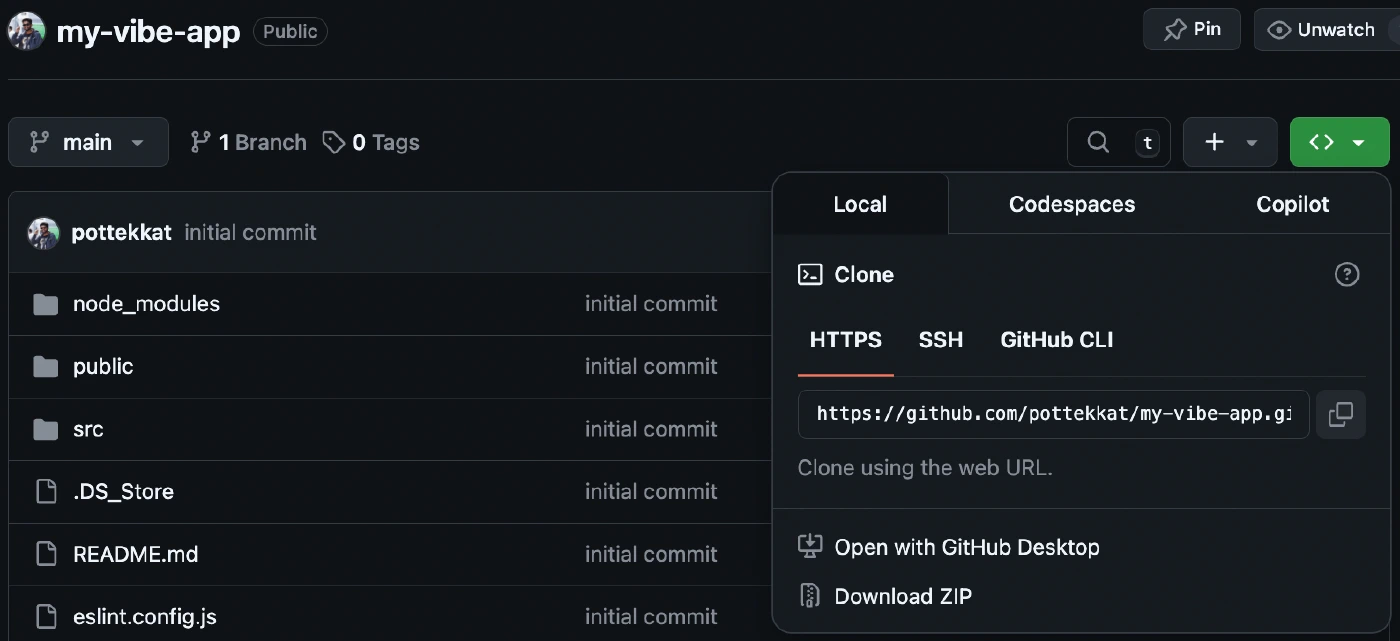Image resolution: width=1400 pixels, height=641 pixels.
Task: Switch to the Copilot tab
Action: click(1292, 204)
